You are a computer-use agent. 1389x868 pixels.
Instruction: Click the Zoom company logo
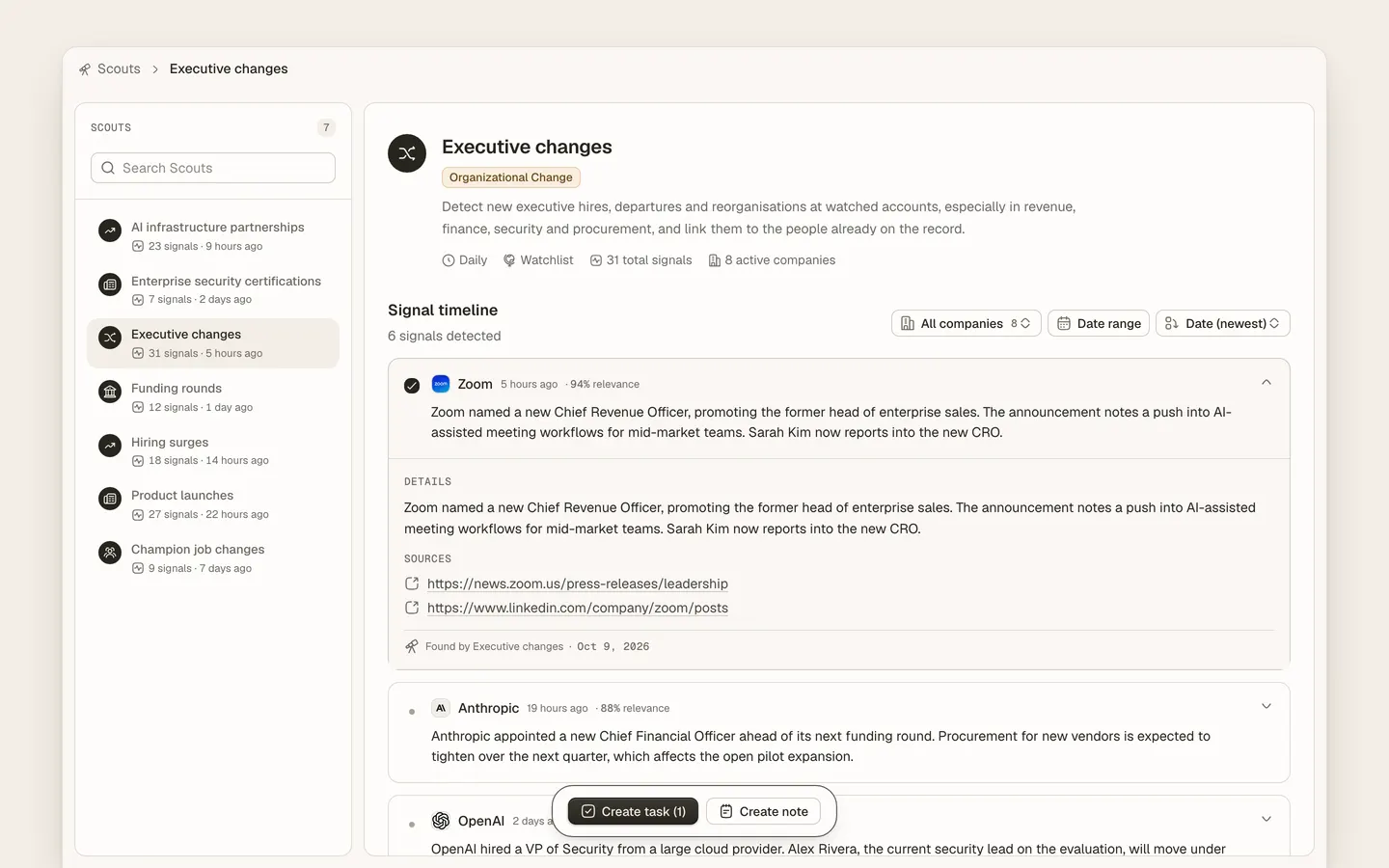click(x=441, y=384)
